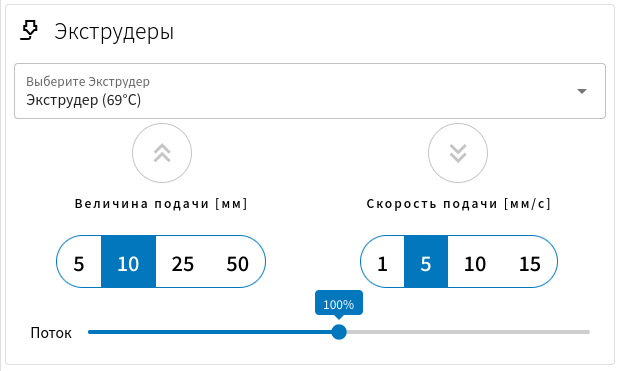
Task: Set feed rate to 1 mm/s
Action: pyautogui.click(x=382, y=262)
